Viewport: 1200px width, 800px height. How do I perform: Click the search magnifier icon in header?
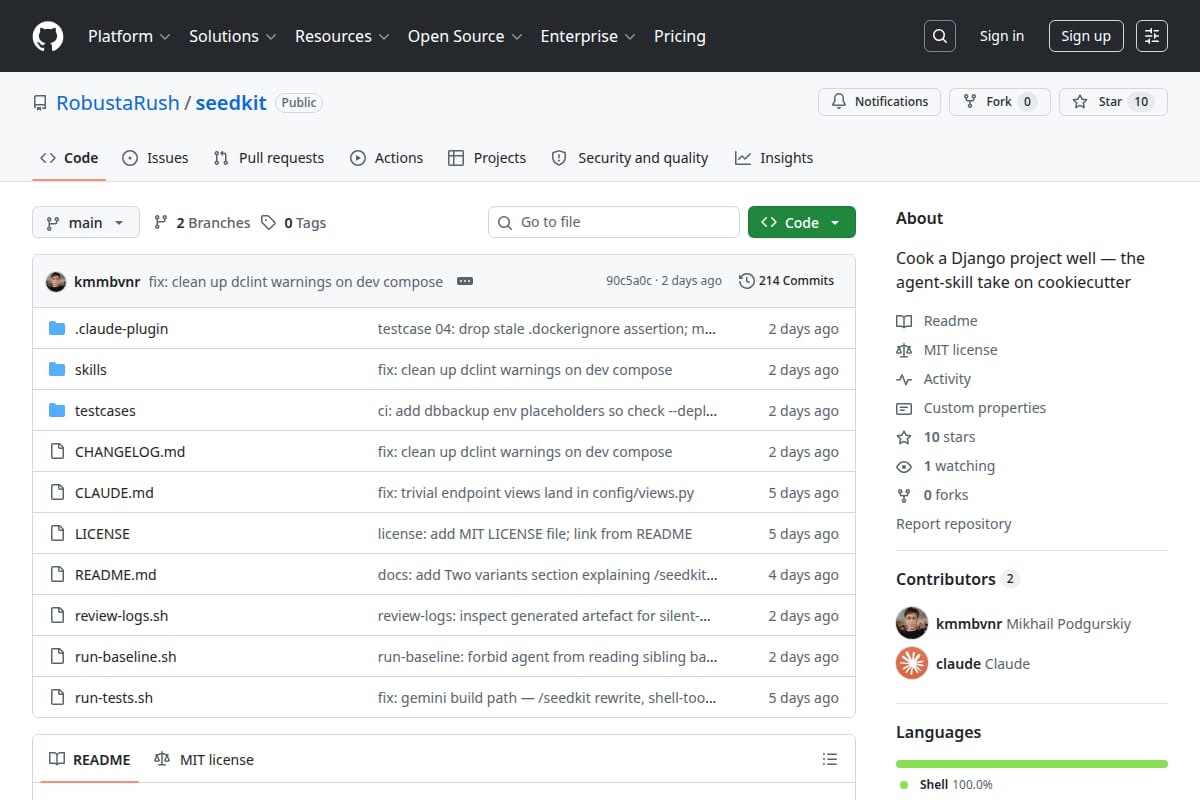[939, 36]
